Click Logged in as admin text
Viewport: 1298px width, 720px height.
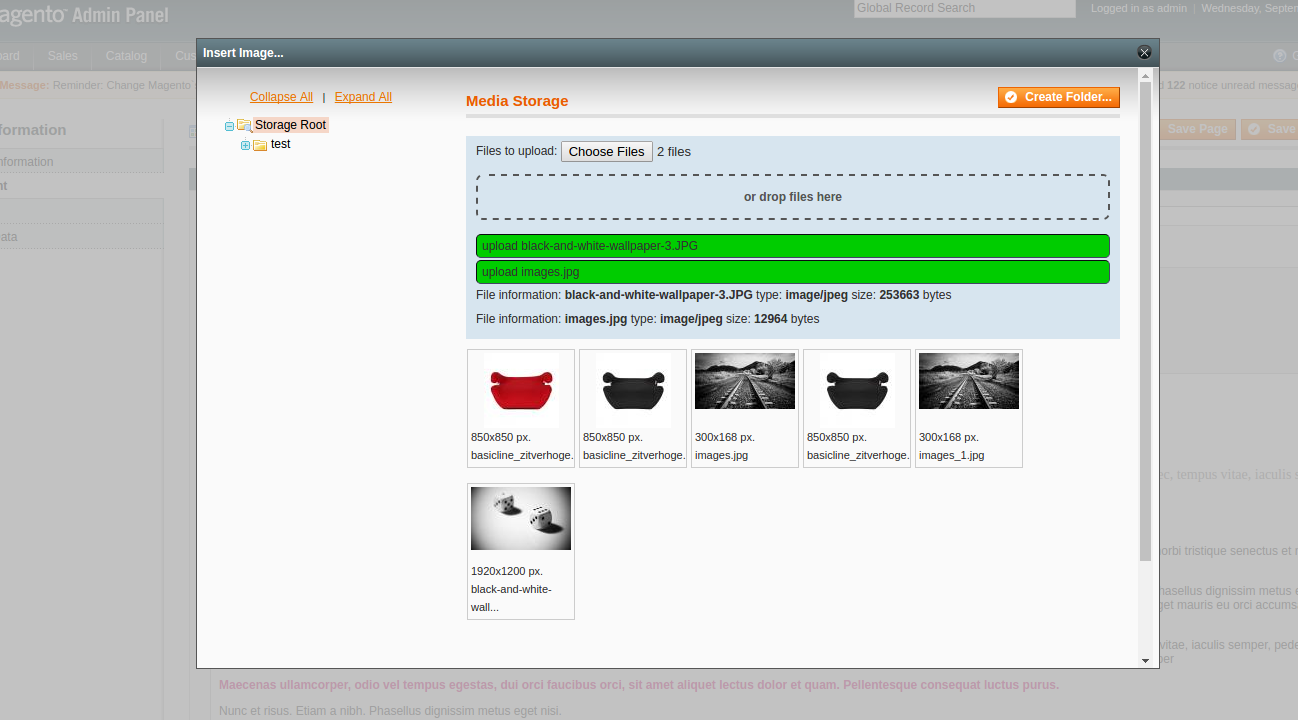tap(1139, 8)
